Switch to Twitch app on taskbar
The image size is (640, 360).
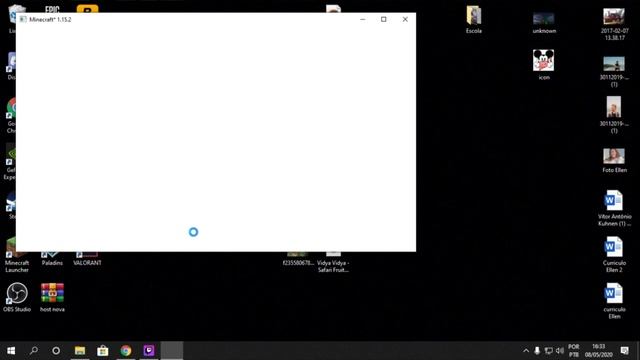(x=149, y=351)
